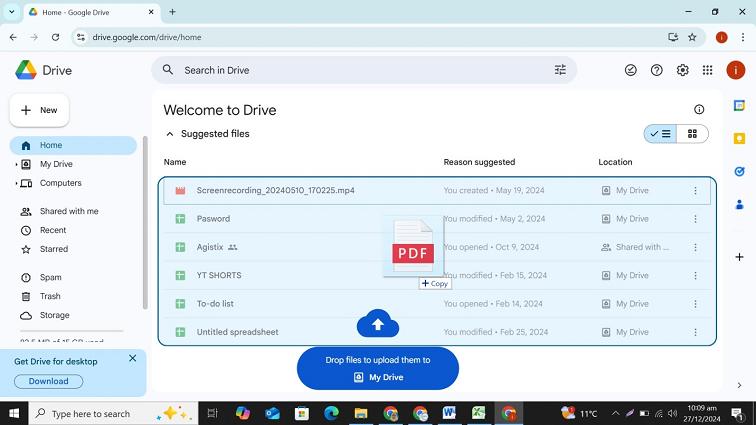Image resolution: width=756 pixels, height=425 pixels.
Task: Reload the Drive page
Action: click(x=55, y=37)
